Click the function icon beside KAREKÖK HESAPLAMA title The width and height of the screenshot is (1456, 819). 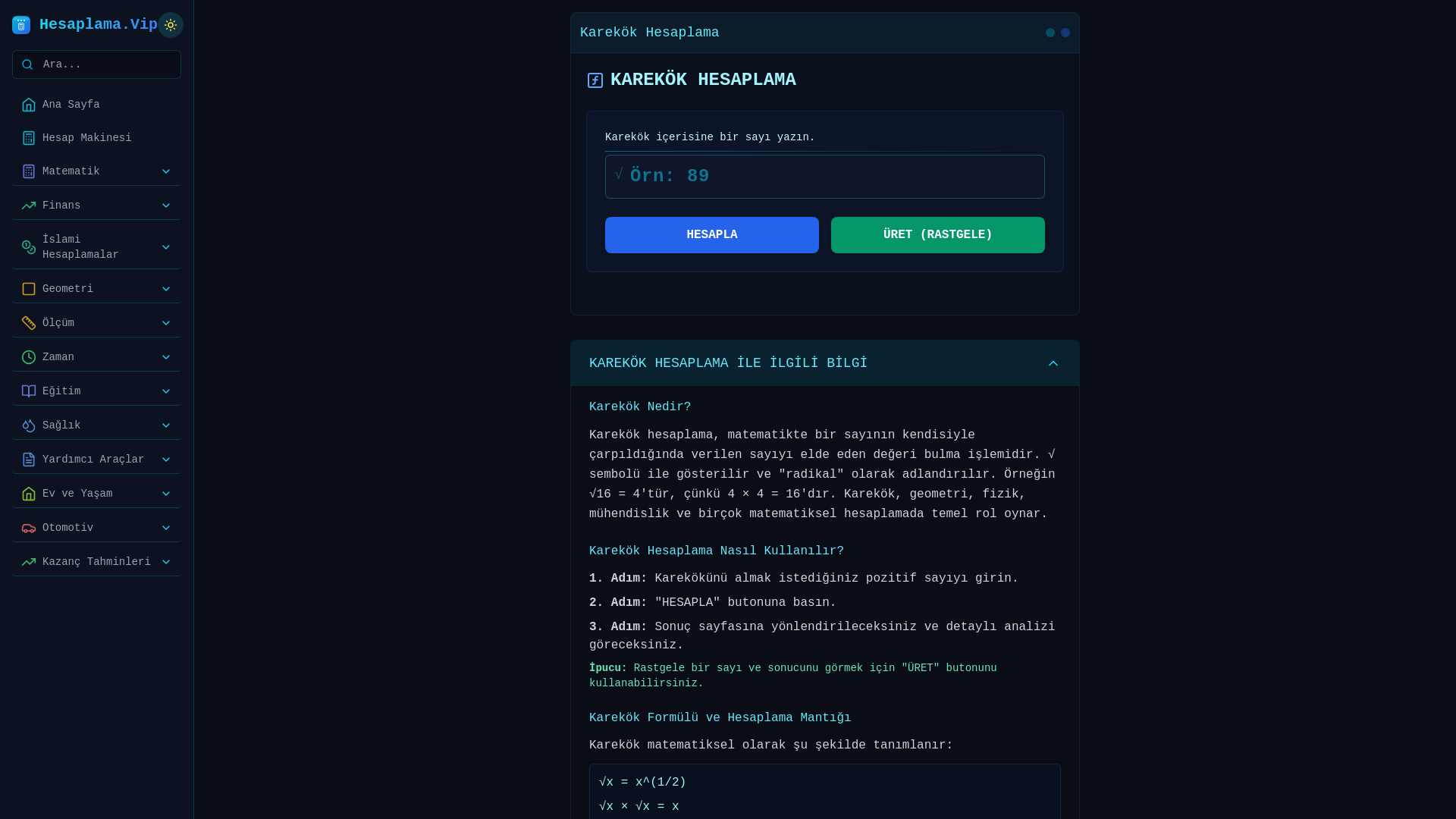595,80
